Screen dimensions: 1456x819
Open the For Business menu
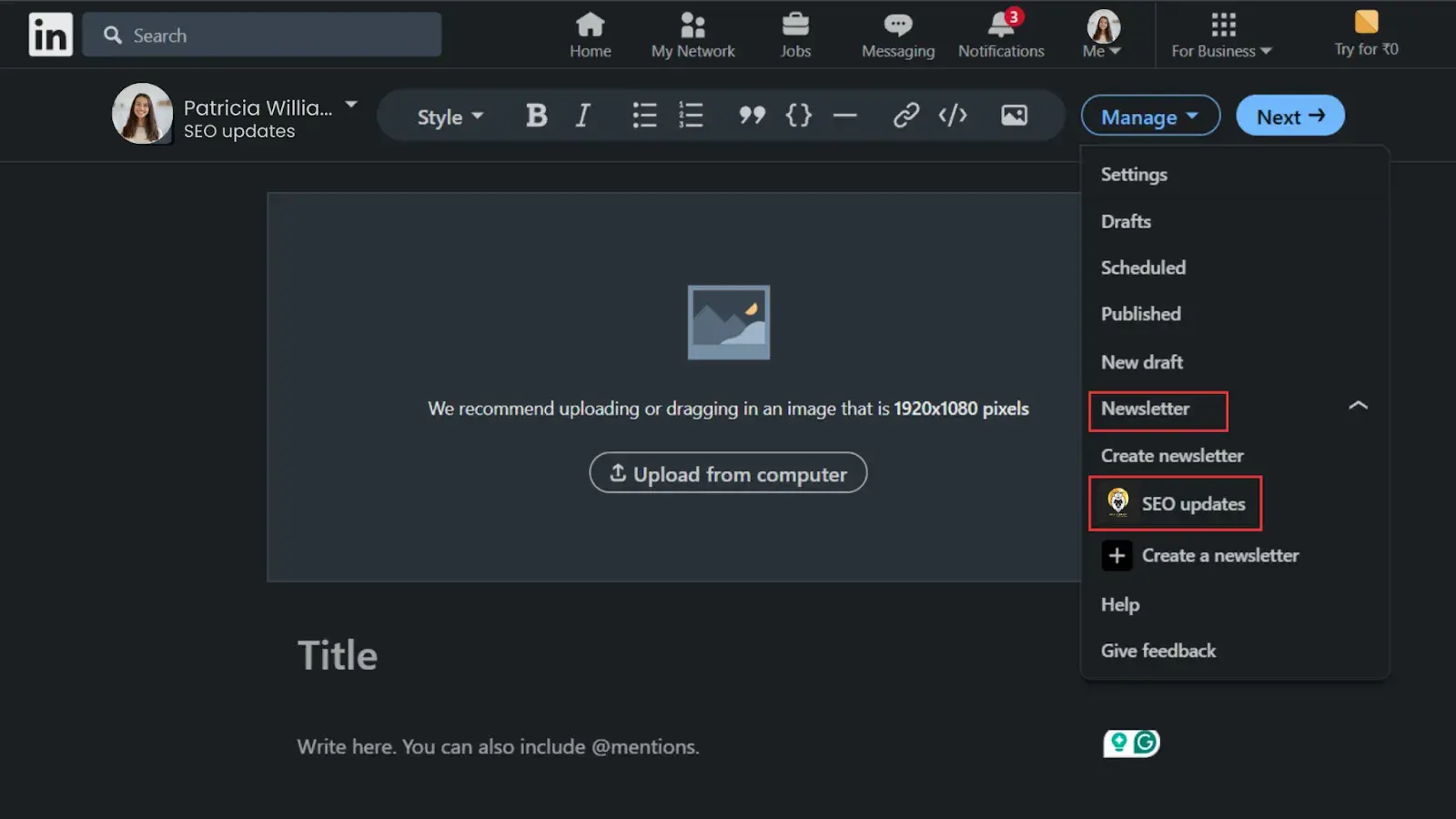[1221, 36]
